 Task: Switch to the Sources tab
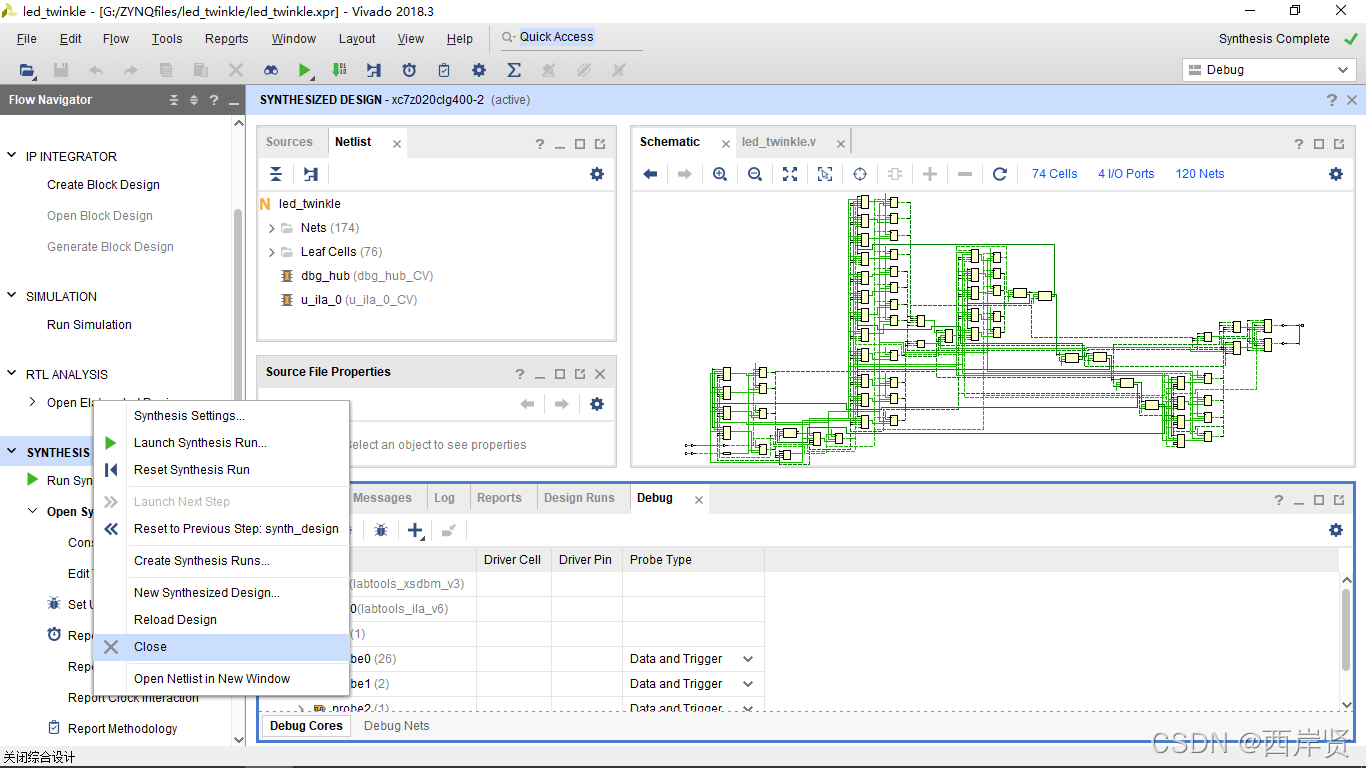click(x=290, y=142)
